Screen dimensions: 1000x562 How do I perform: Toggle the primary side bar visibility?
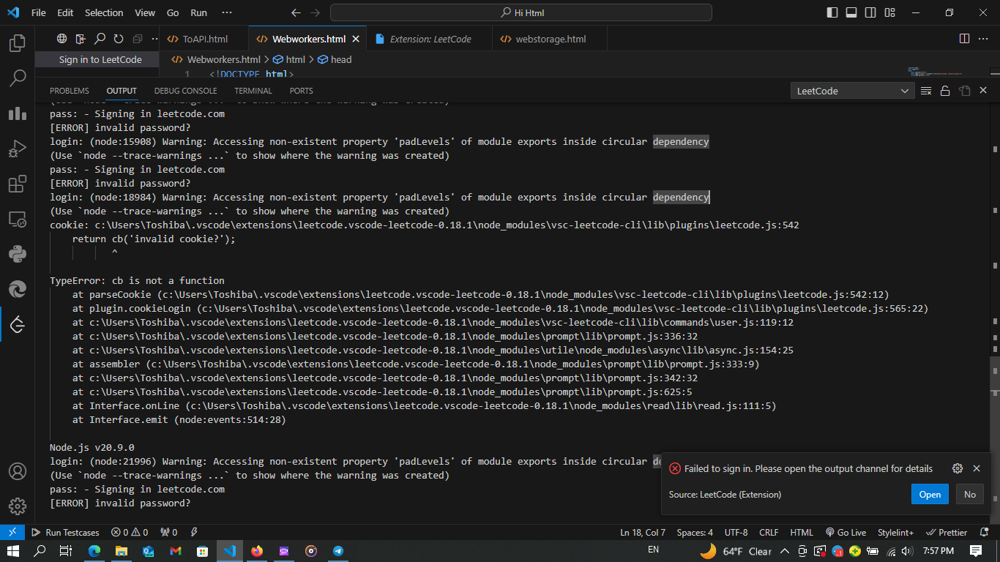(x=832, y=13)
